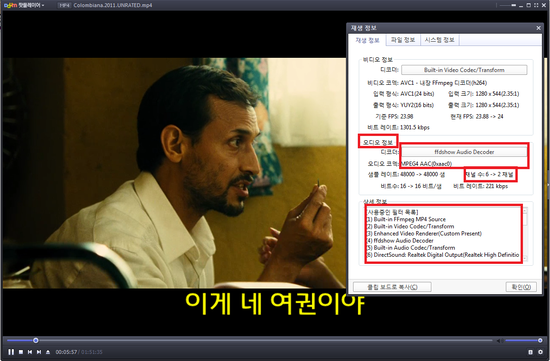Click the 확인 button in the dialog

coord(521,287)
